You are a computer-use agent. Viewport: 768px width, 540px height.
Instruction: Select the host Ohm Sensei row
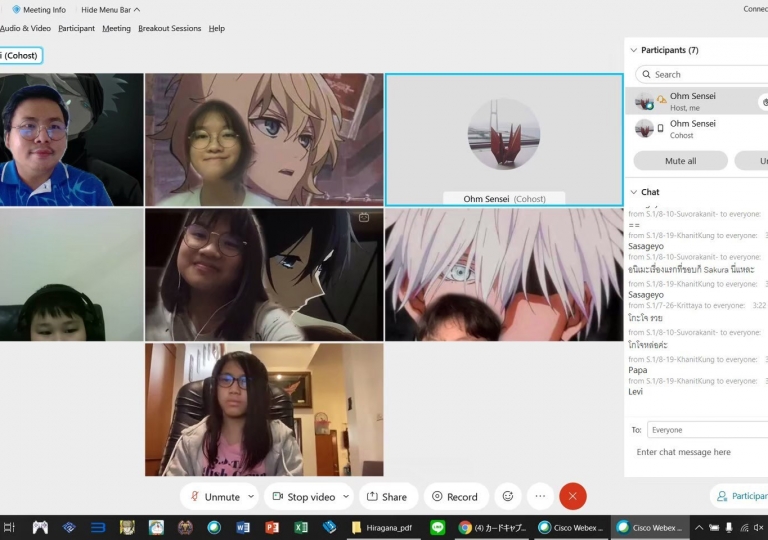[696, 101]
